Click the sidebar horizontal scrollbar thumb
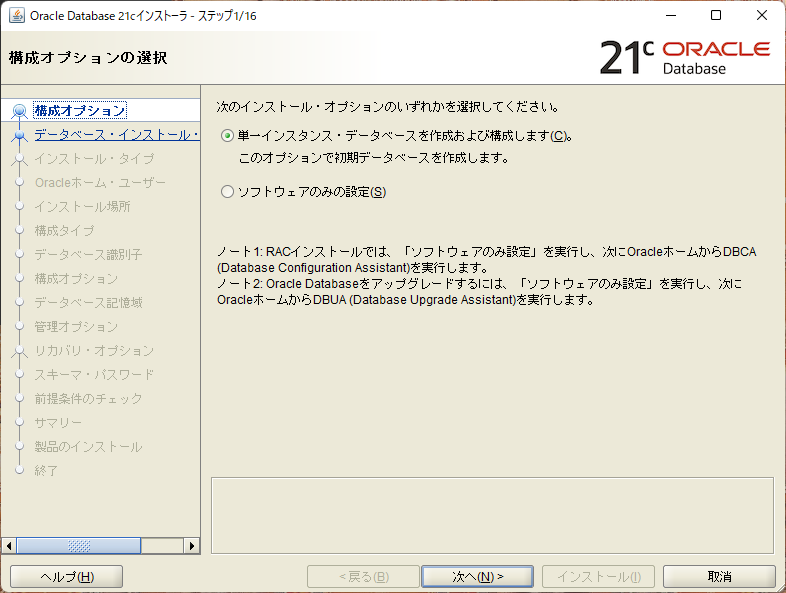This screenshot has height=593, width=786. pos(79,545)
